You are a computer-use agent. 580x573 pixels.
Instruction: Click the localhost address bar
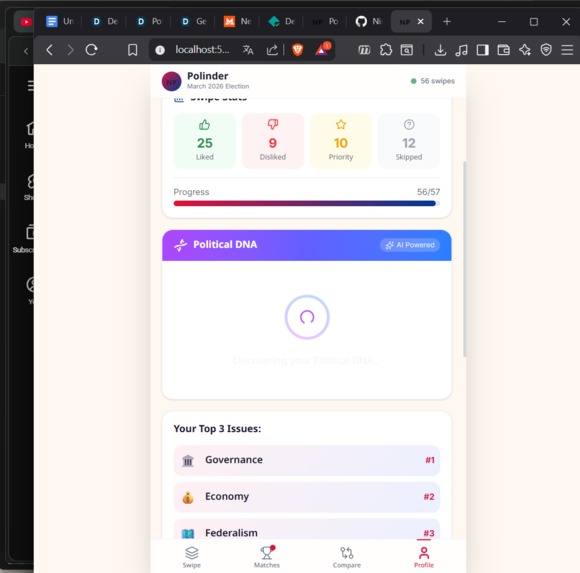pos(202,50)
